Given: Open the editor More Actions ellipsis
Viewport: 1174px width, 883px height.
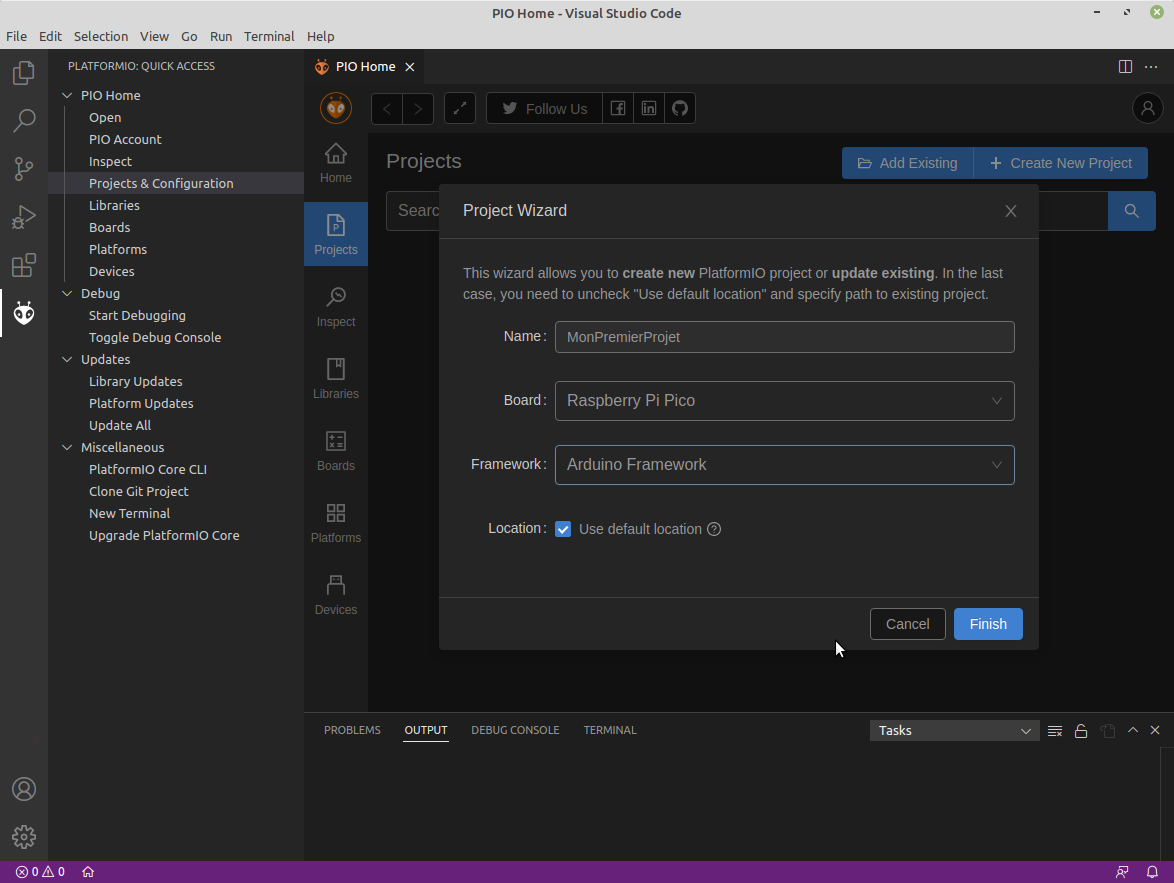Looking at the screenshot, I should [x=1151, y=67].
